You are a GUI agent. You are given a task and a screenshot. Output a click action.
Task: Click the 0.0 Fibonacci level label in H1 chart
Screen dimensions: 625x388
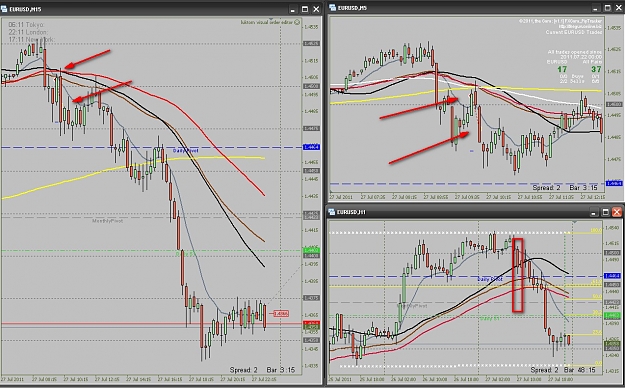tap(598, 363)
